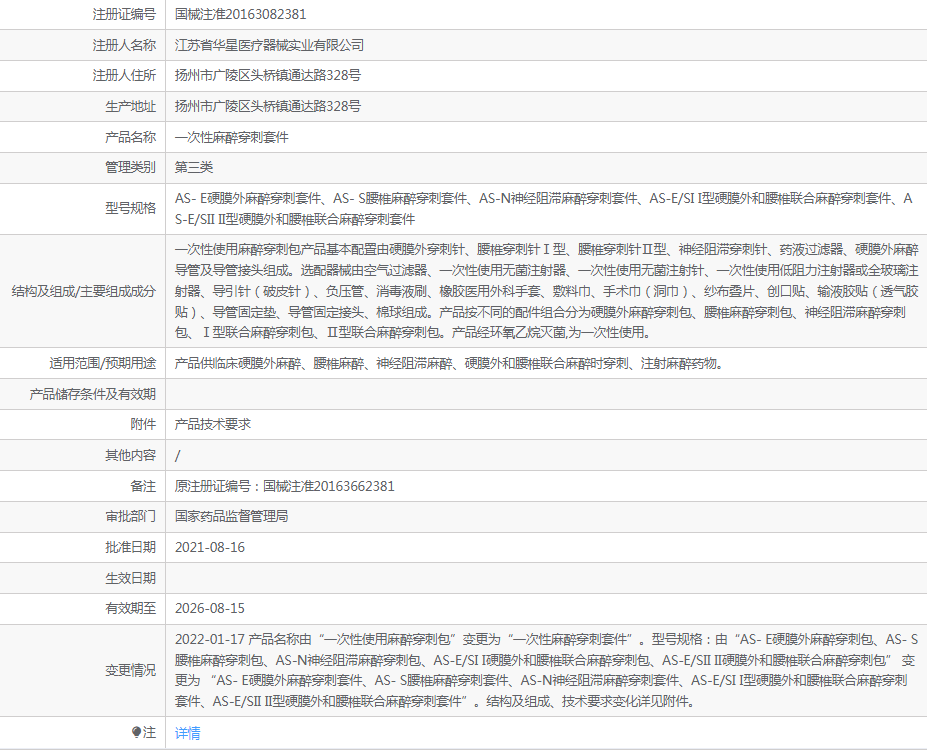Image resolution: width=927 pixels, height=751 pixels.
Task: Click the 变更情况 change record paragraph
Action: 546,670
